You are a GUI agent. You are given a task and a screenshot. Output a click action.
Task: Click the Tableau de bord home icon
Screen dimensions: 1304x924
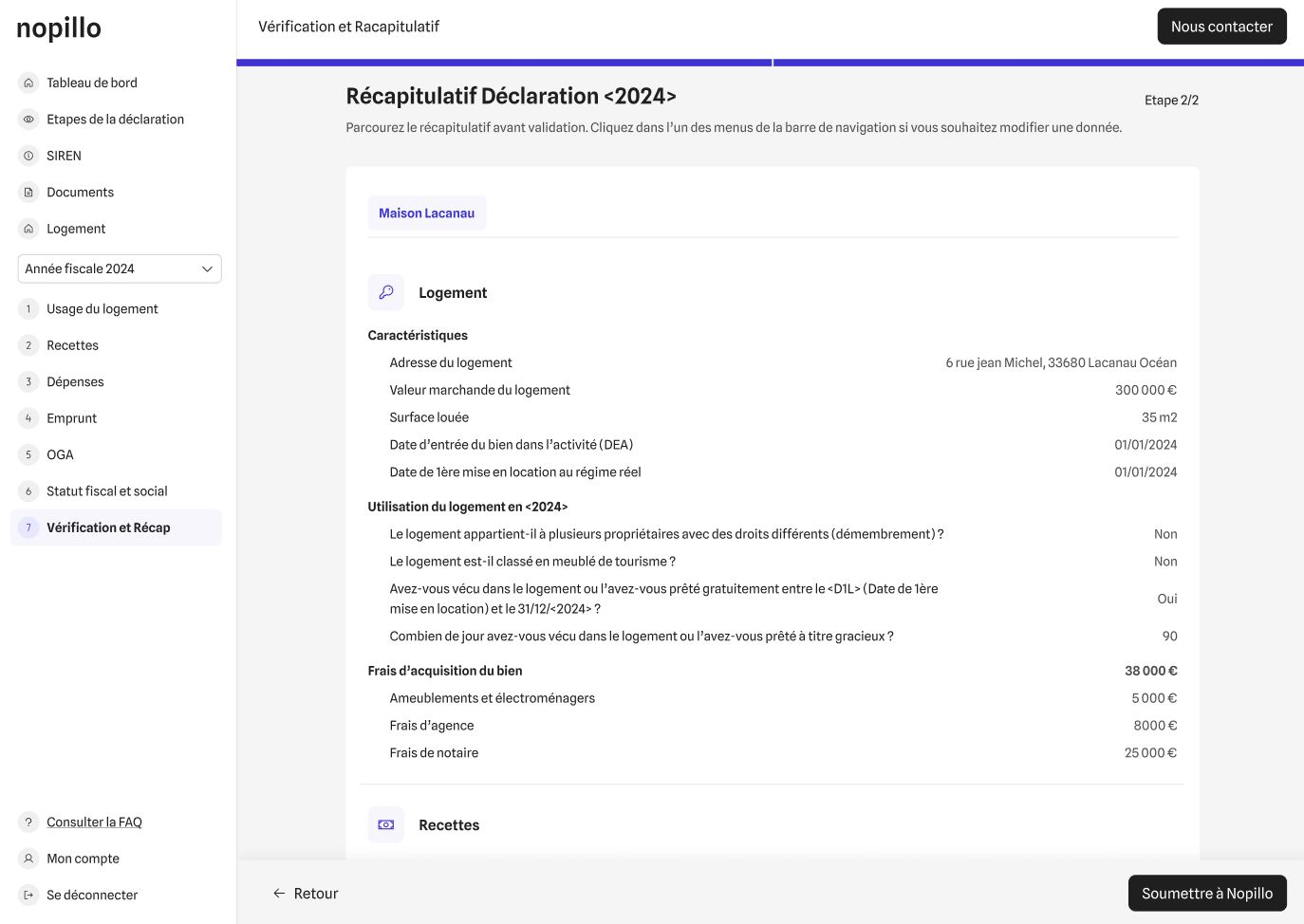tap(28, 83)
